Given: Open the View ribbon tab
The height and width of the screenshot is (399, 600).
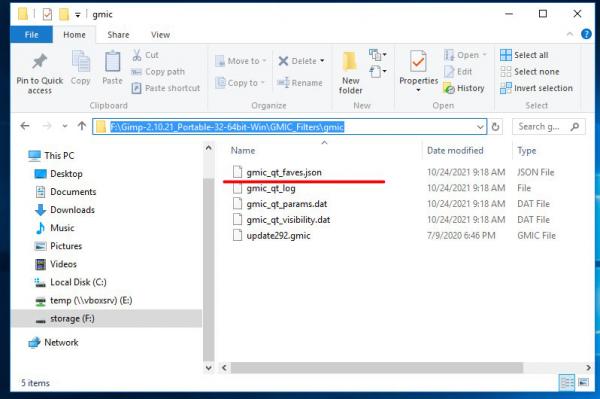Looking at the screenshot, I should tap(160, 35).
